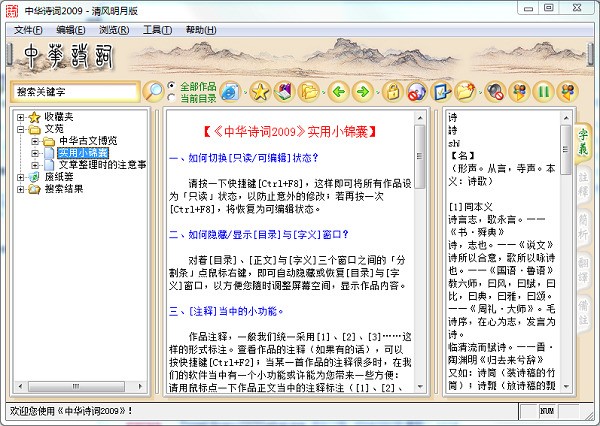This screenshot has width=600, height=426.
Task: Click the document with pen edit icon
Action: (x=441, y=92)
